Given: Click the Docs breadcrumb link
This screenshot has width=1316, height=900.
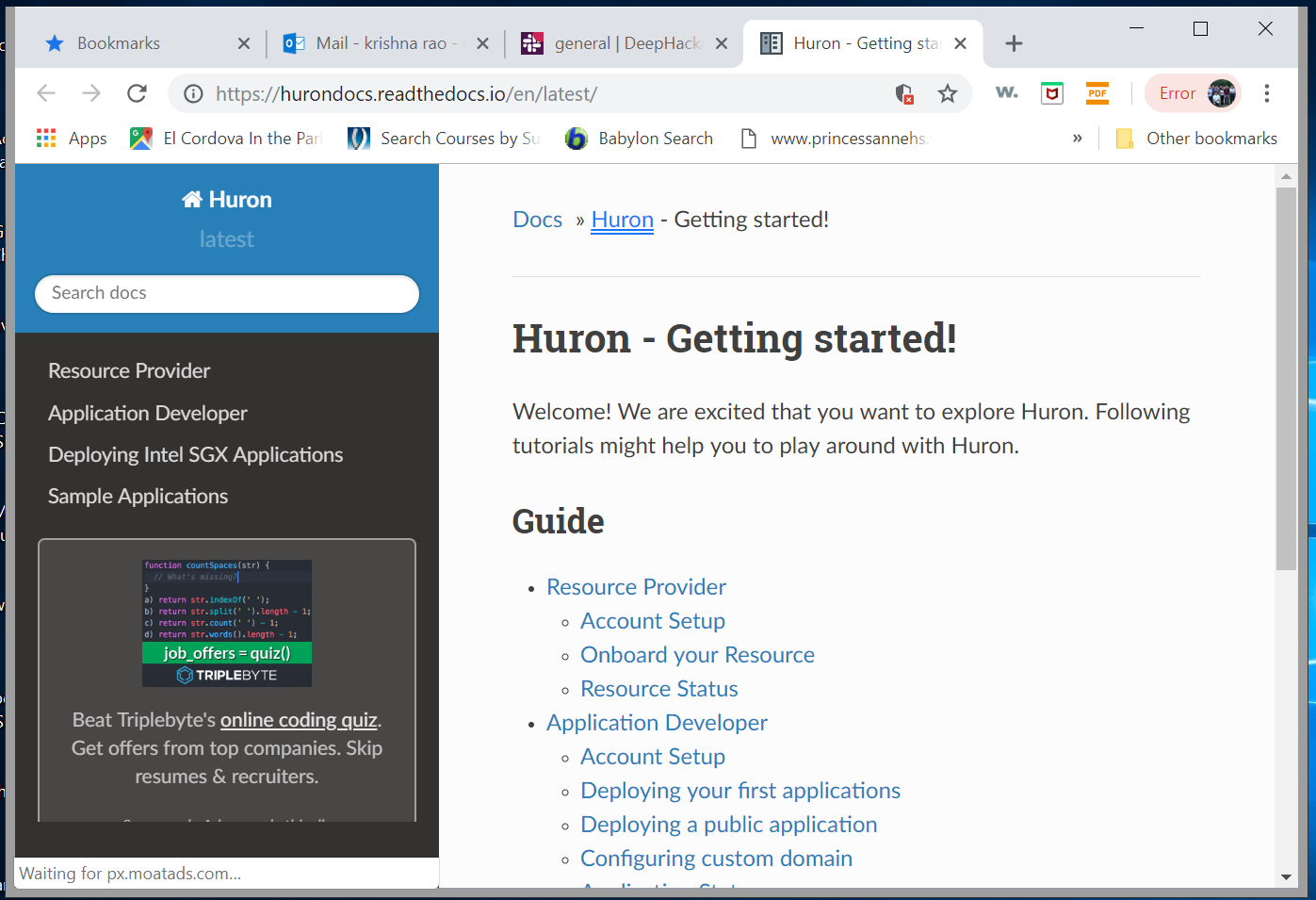Looking at the screenshot, I should coord(537,220).
